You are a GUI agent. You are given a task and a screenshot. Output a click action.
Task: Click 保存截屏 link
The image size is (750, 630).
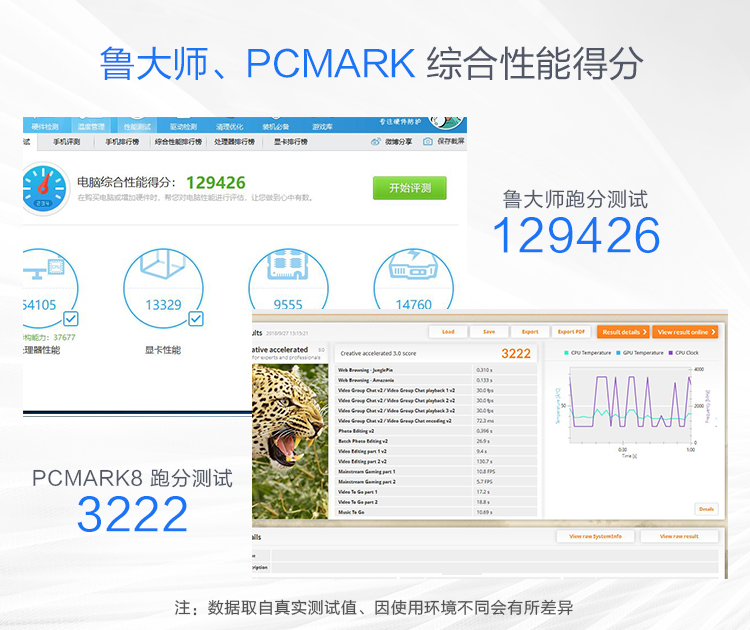[x=451, y=141]
